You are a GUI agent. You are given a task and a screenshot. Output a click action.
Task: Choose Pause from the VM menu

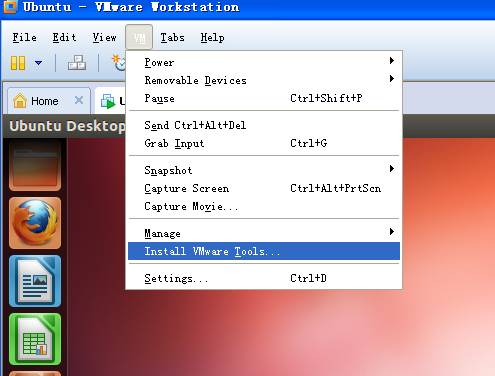pyautogui.click(x=264, y=98)
